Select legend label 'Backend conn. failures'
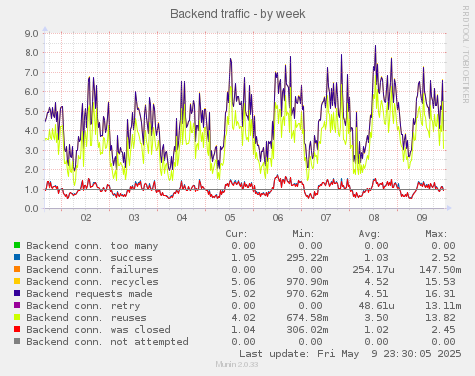This screenshot has width=475, height=376. (x=92, y=270)
